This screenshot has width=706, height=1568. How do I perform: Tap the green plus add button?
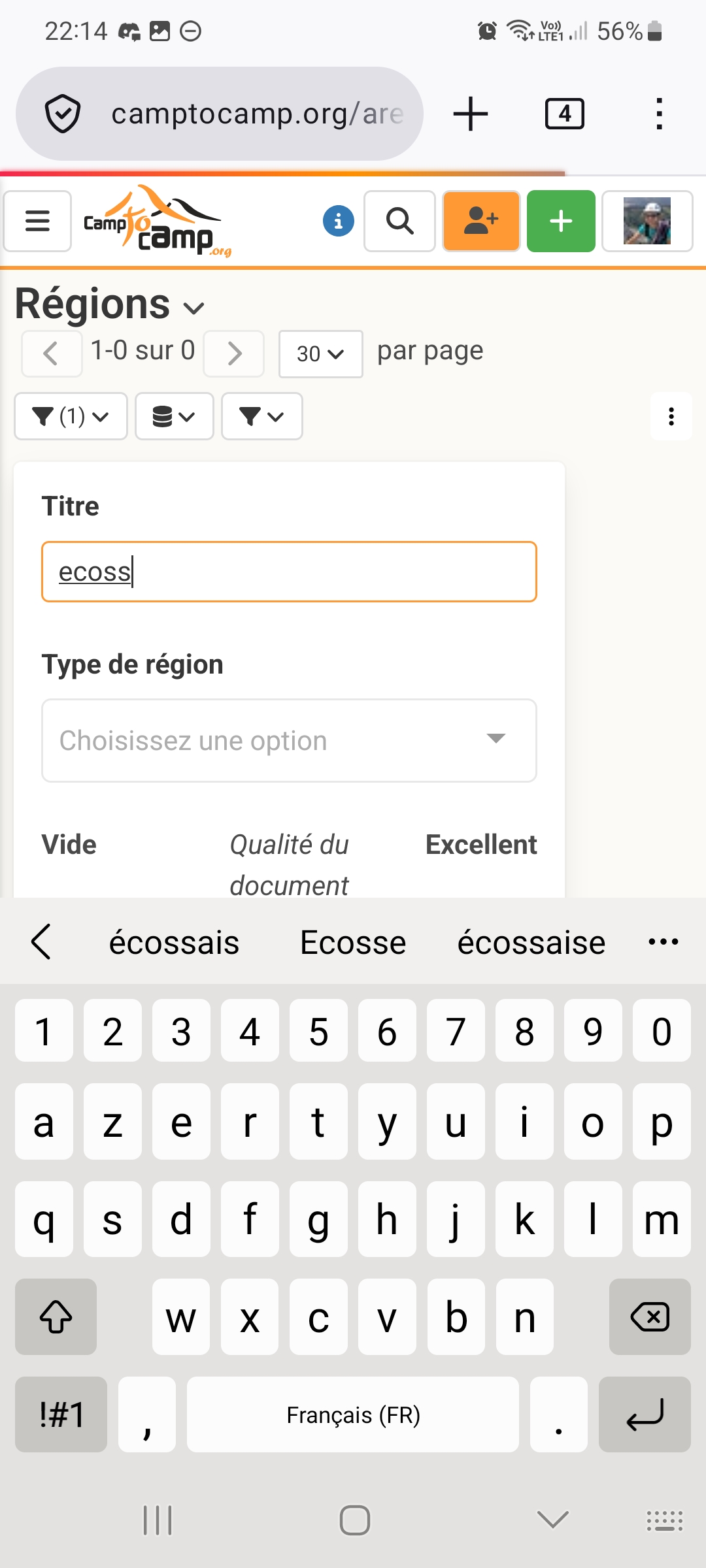click(561, 221)
